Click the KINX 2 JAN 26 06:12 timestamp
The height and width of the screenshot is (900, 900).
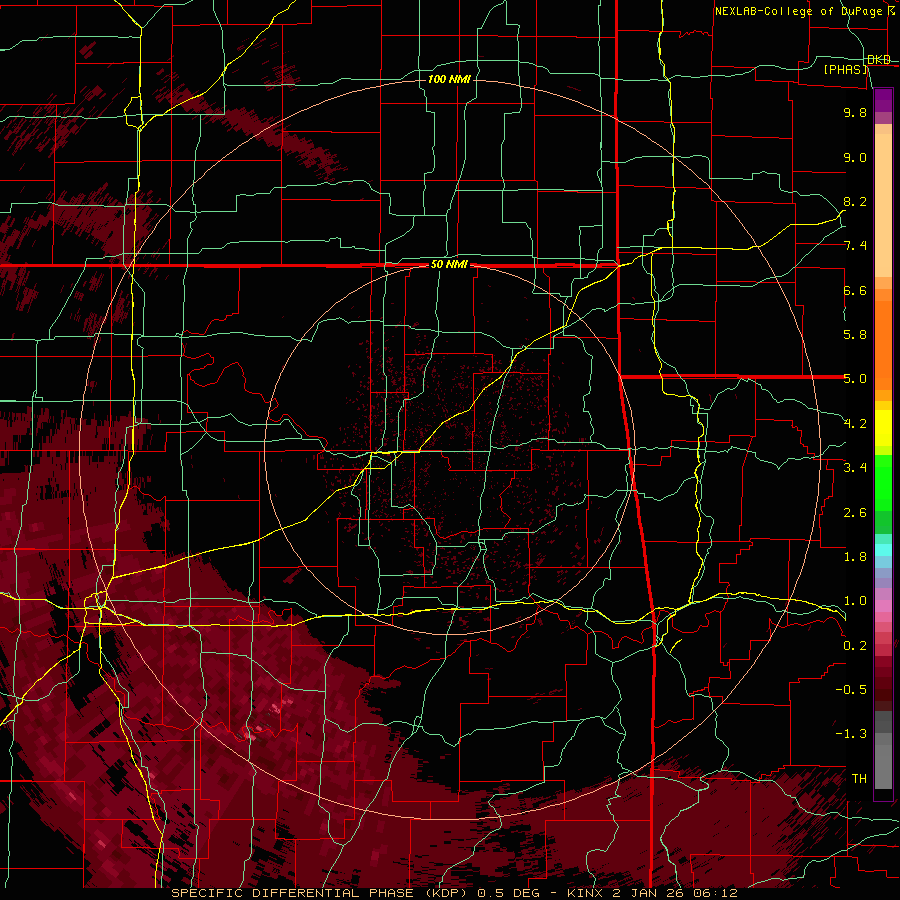pos(652,893)
